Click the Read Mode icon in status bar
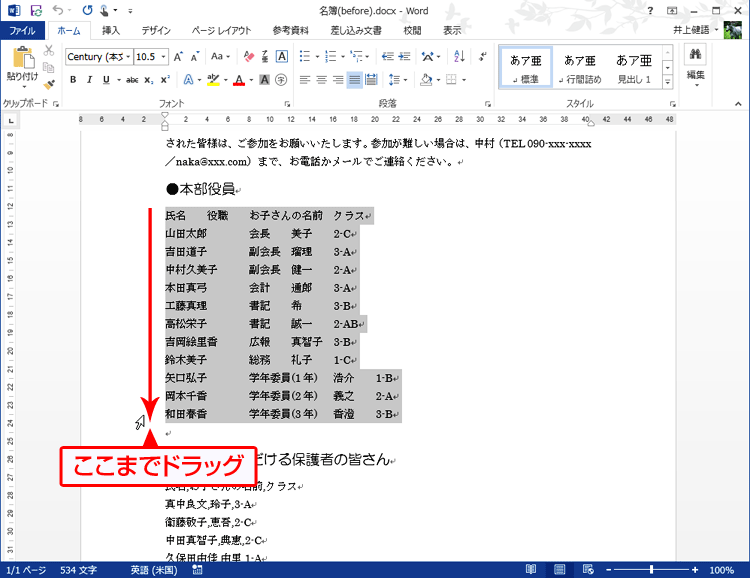 point(531,569)
